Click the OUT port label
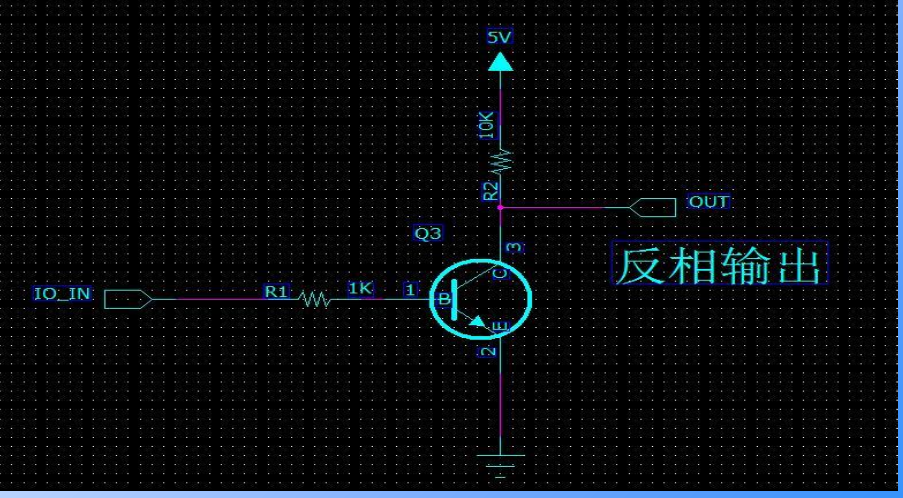The height and width of the screenshot is (498, 903). point(710,202)
